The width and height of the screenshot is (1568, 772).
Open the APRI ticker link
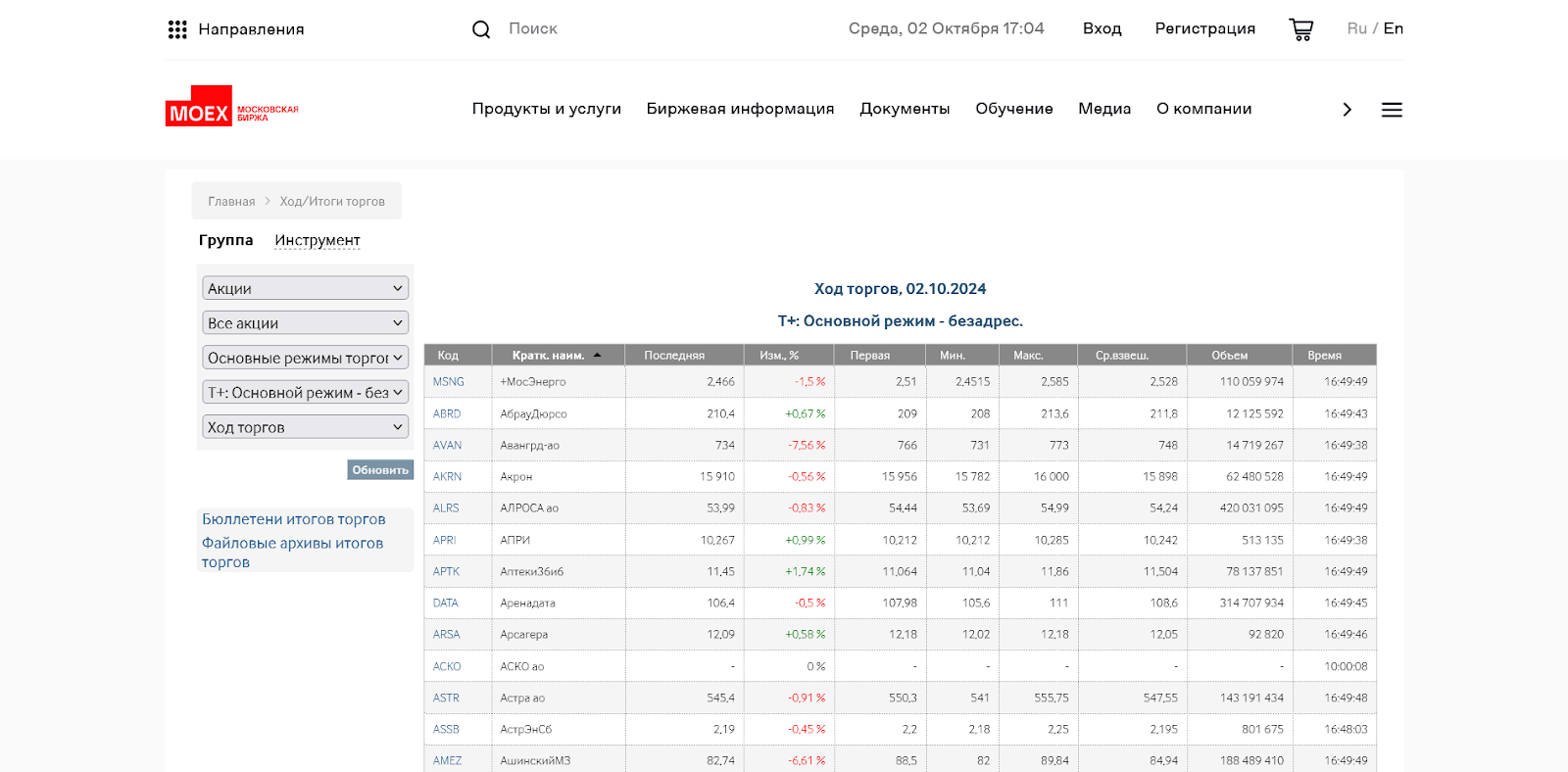445,540
